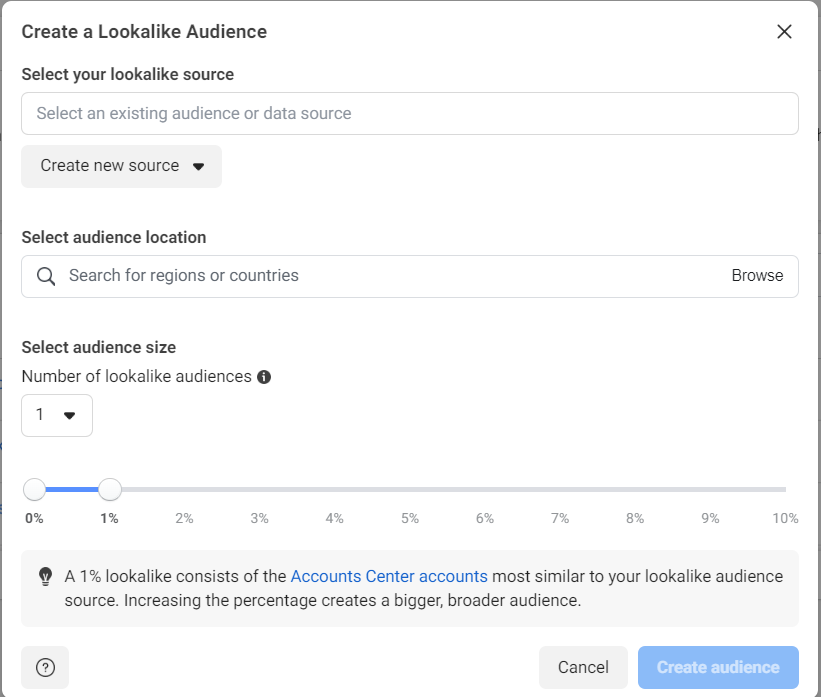Click the 1% slider handle
821x697 pixels.
[110, 489]
